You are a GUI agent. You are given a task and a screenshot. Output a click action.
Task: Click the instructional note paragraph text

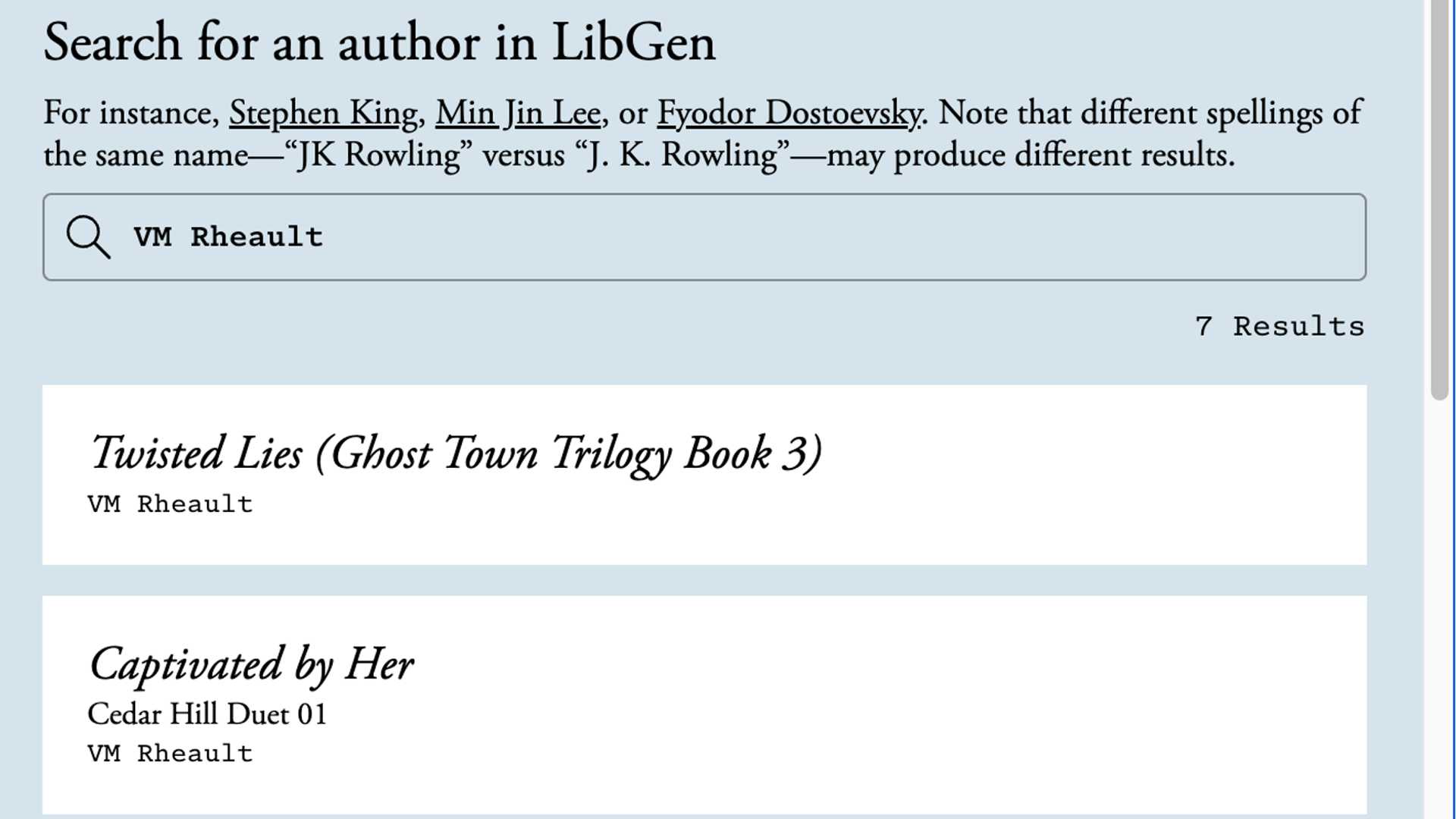pos(703,133)
